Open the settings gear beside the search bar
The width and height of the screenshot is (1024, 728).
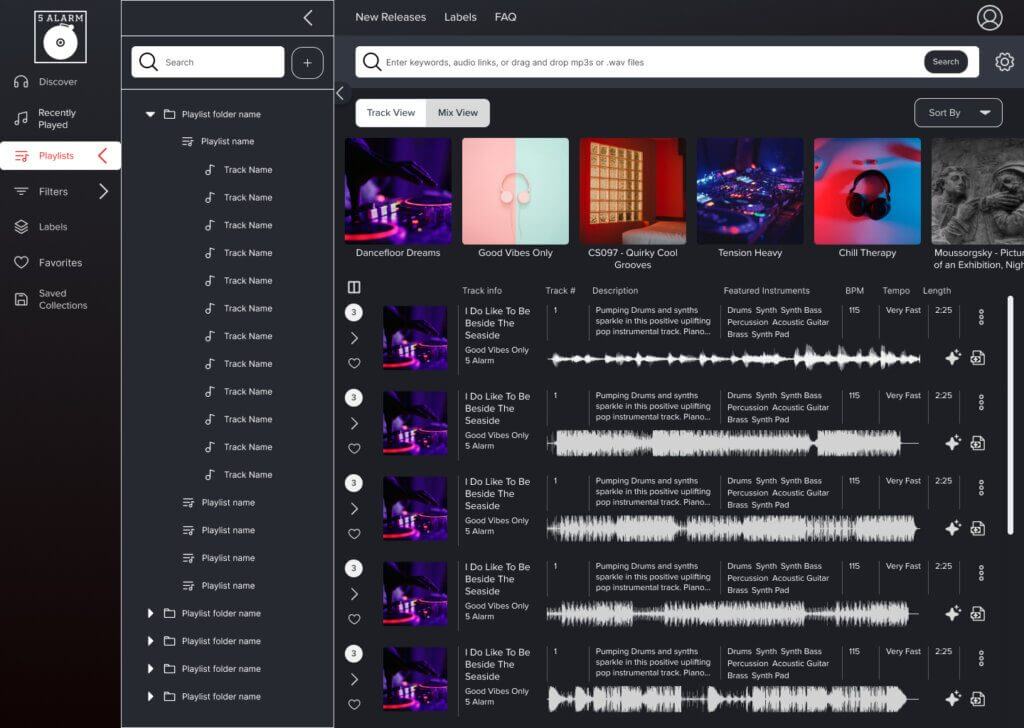pyautogui.click(x=1004, y=61)
